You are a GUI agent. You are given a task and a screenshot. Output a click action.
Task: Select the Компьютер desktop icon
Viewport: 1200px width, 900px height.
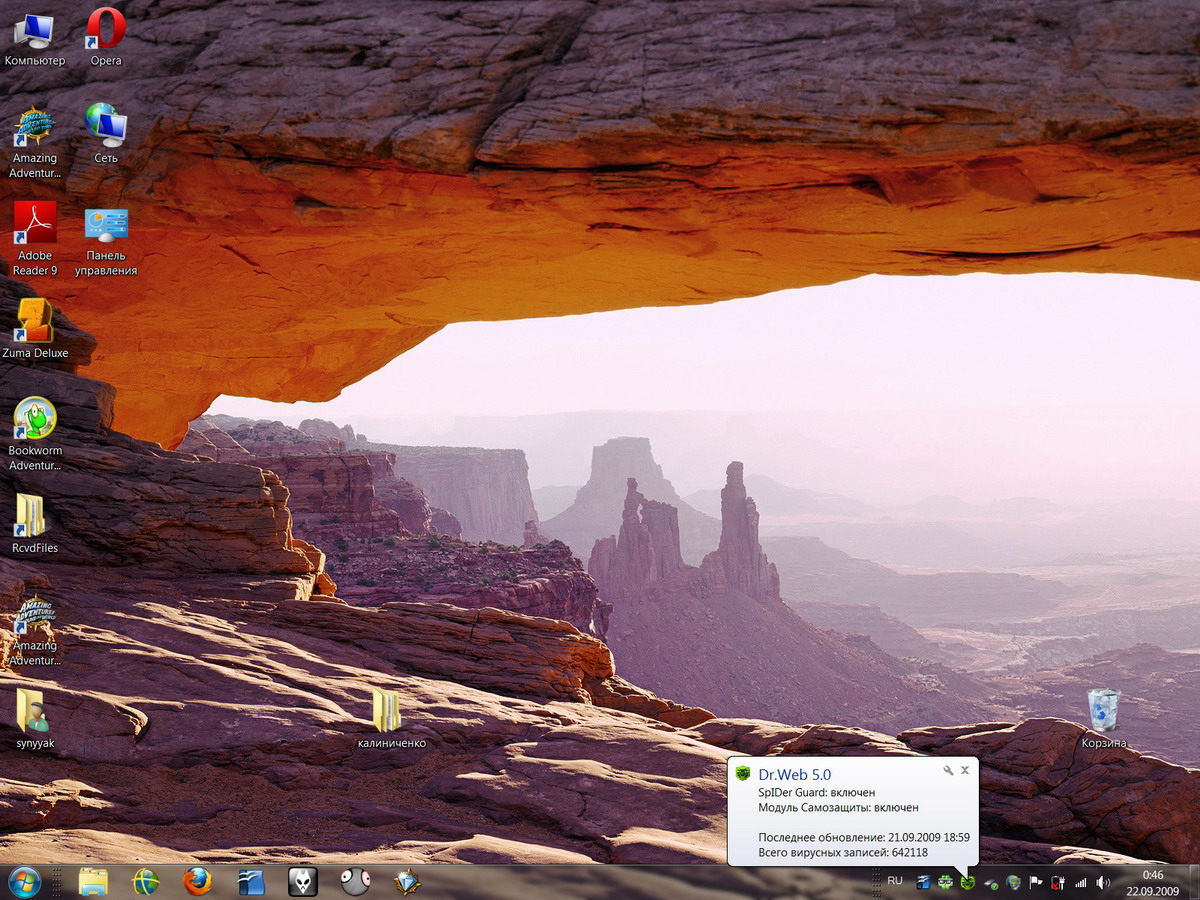coord(34,31)
